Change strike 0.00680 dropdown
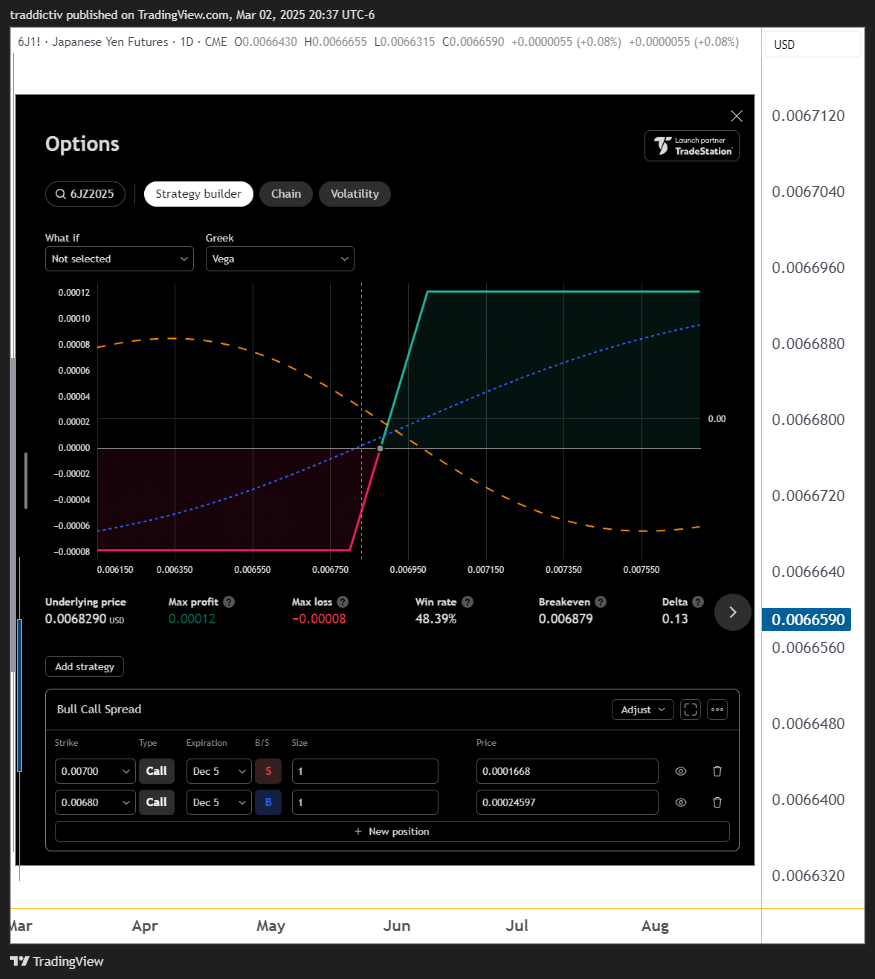875x979 pixels. pyautogui.click(x=95, y=802)
